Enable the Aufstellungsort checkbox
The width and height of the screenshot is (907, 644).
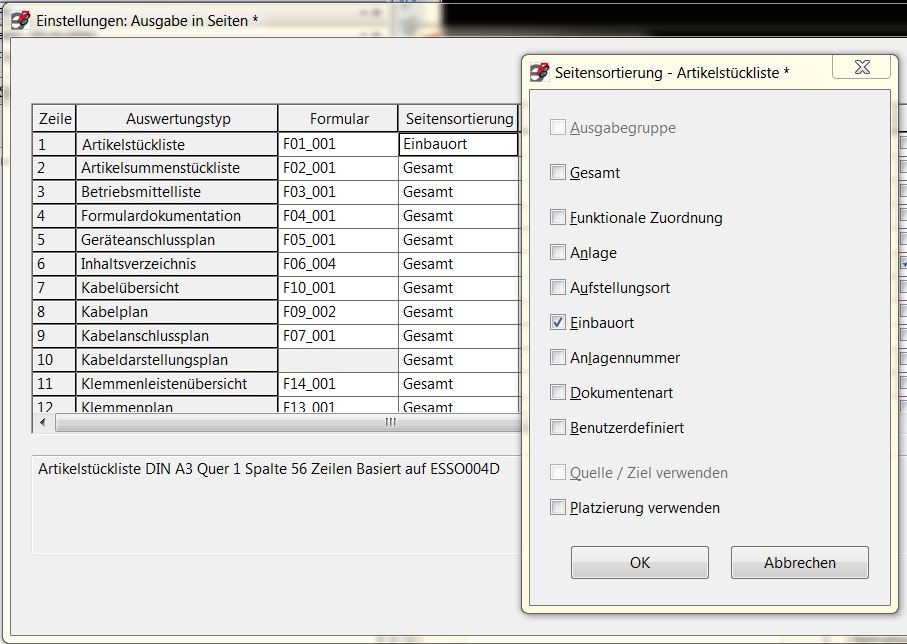(x=558, y=288)
